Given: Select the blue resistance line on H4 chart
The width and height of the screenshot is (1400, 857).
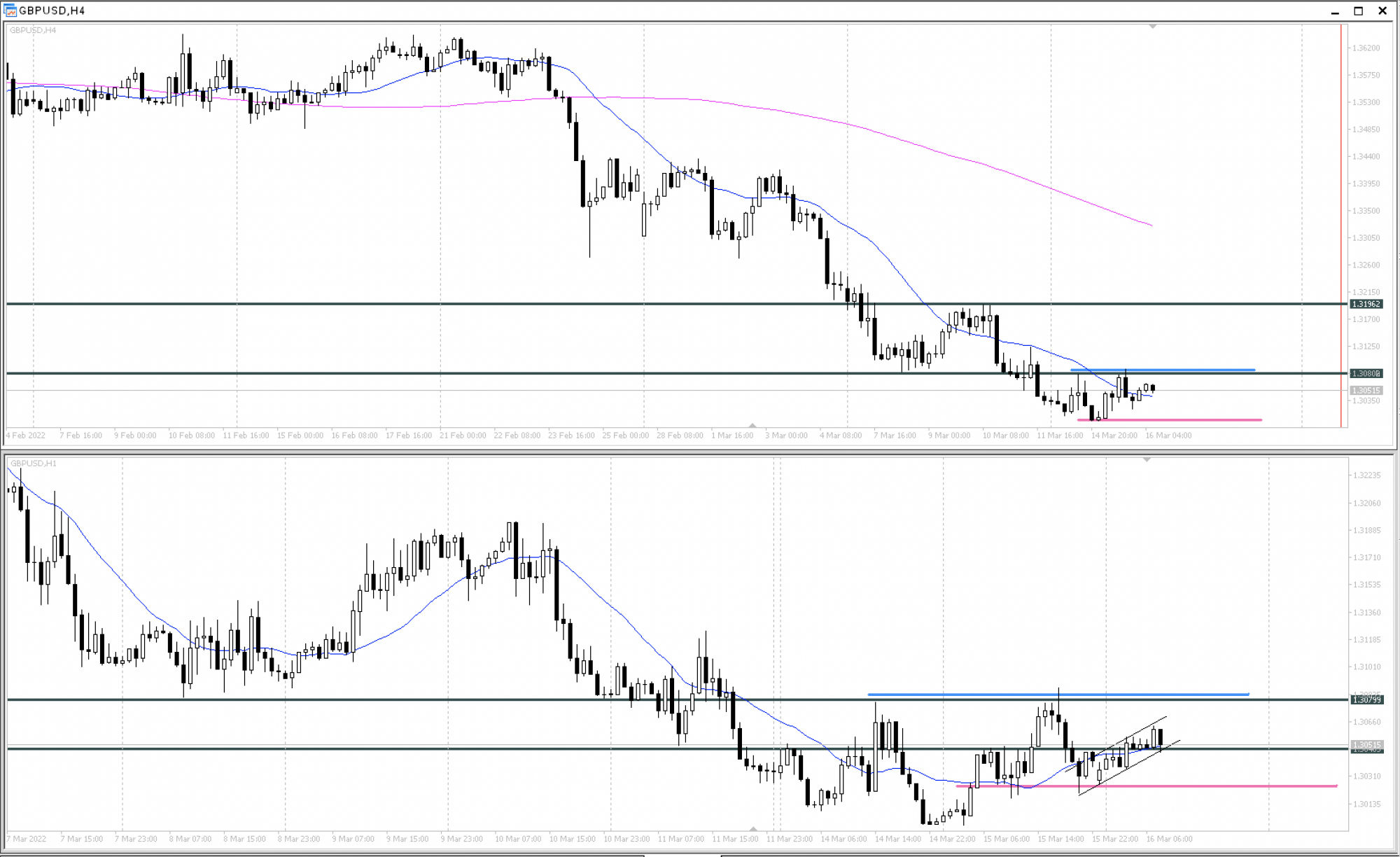Looking at the screenshot, I should (x=1163, y=370).
